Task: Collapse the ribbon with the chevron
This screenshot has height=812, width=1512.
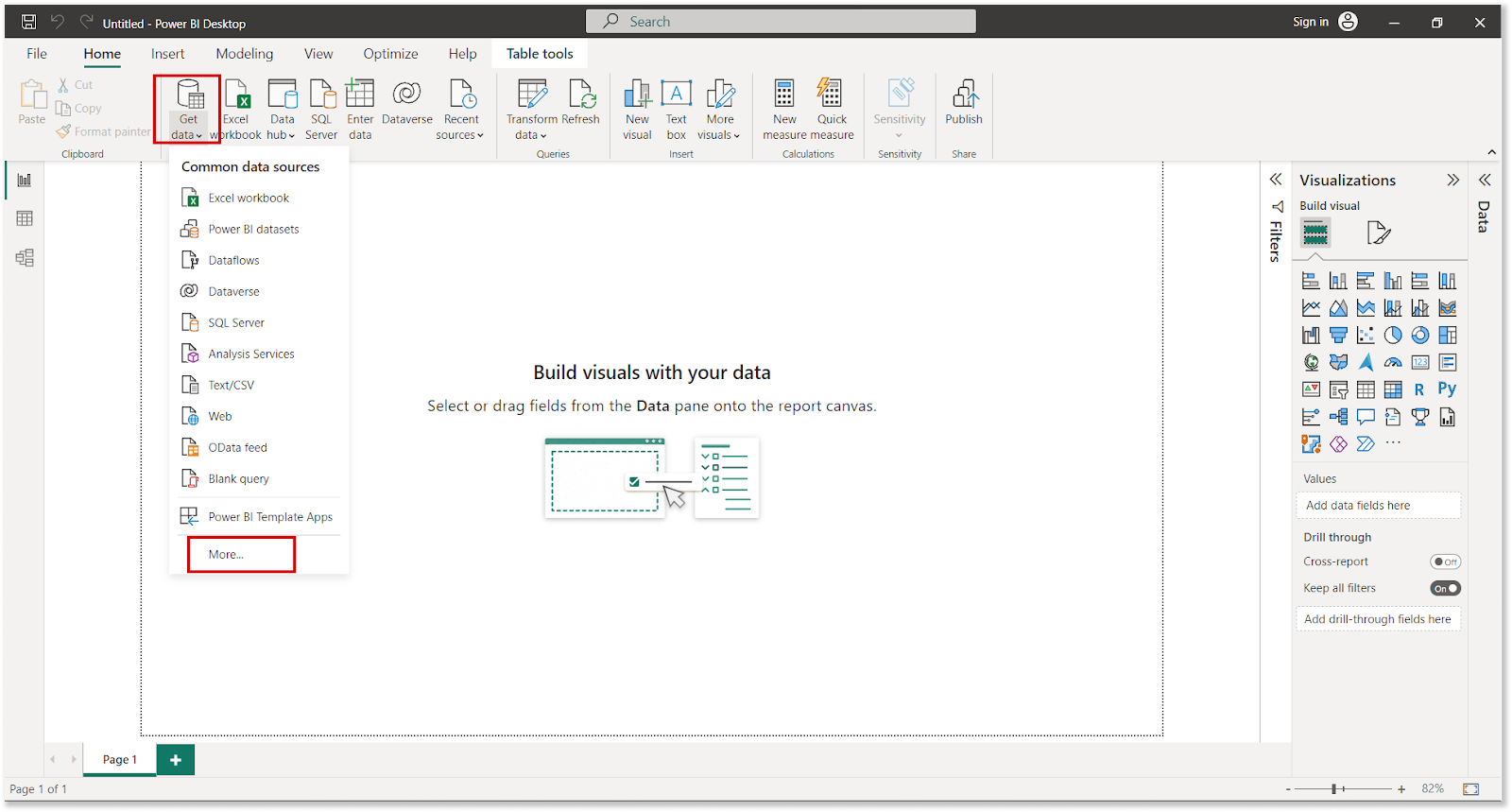Action: tap(1492, 152)
